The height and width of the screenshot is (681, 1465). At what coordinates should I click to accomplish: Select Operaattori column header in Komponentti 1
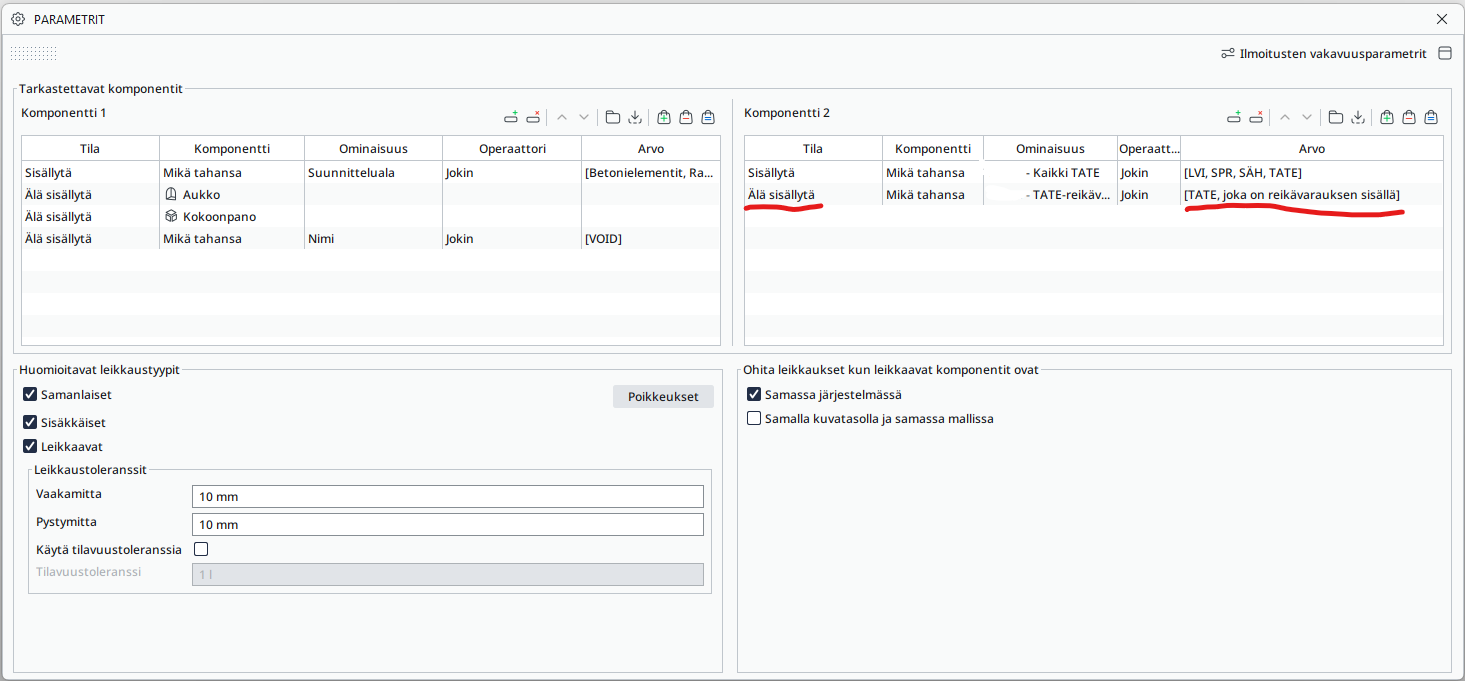(511, 149)
